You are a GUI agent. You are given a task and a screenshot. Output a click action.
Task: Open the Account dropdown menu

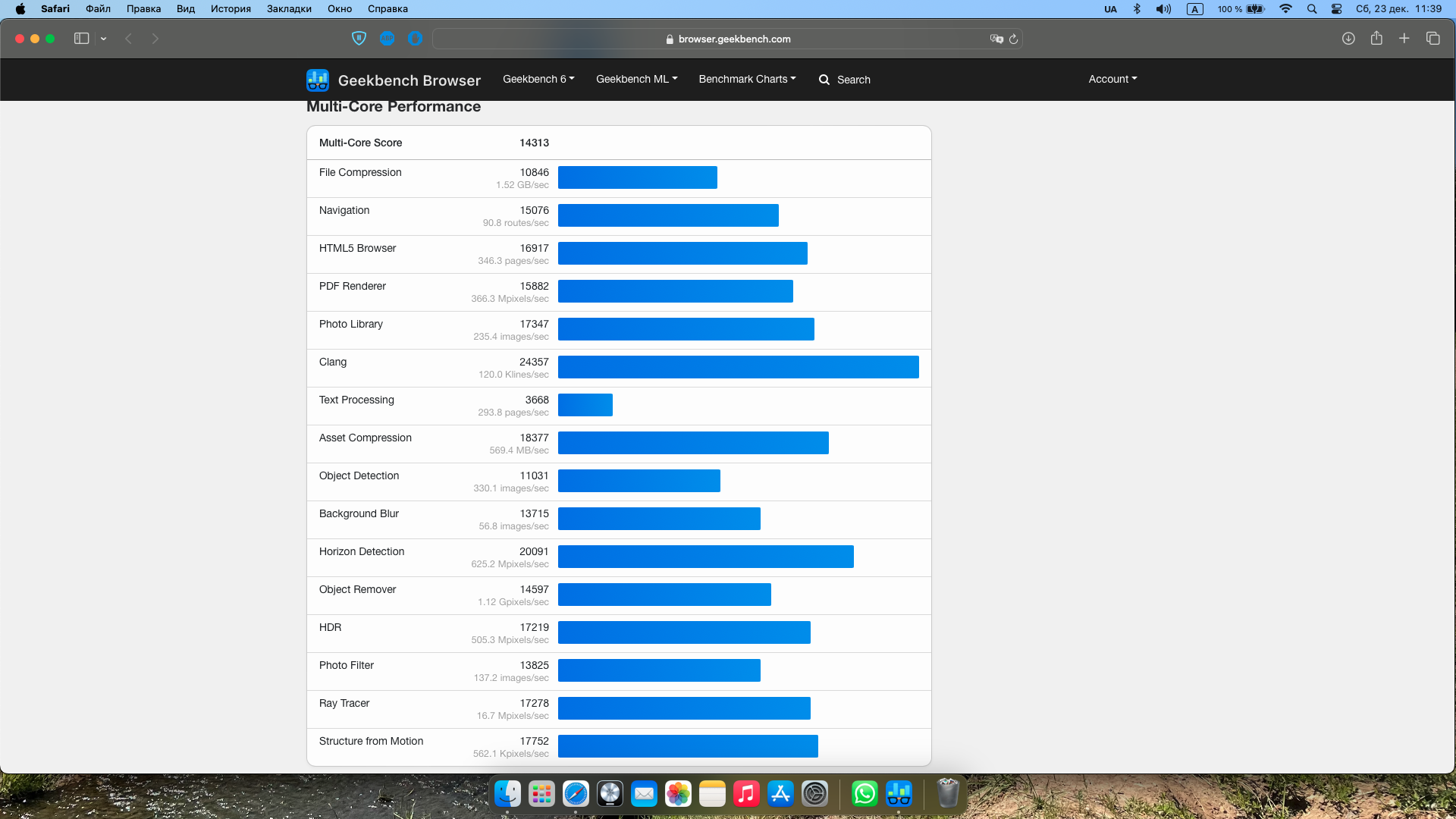click(1112, 79)
